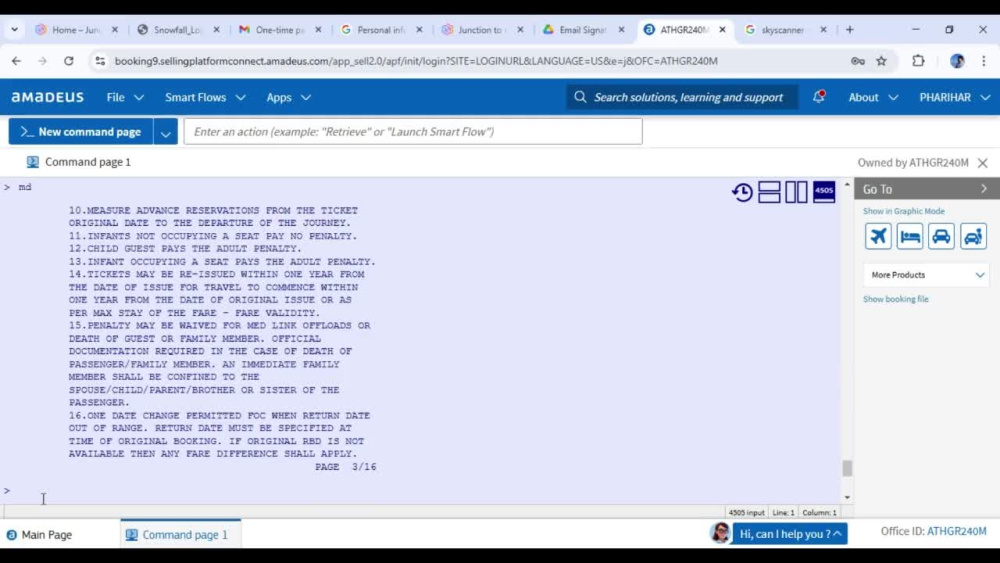The height and width of the screenshot is (563, 1000).
Task: Switch to the Main Page tab
Action: click(x=40, y=535)
